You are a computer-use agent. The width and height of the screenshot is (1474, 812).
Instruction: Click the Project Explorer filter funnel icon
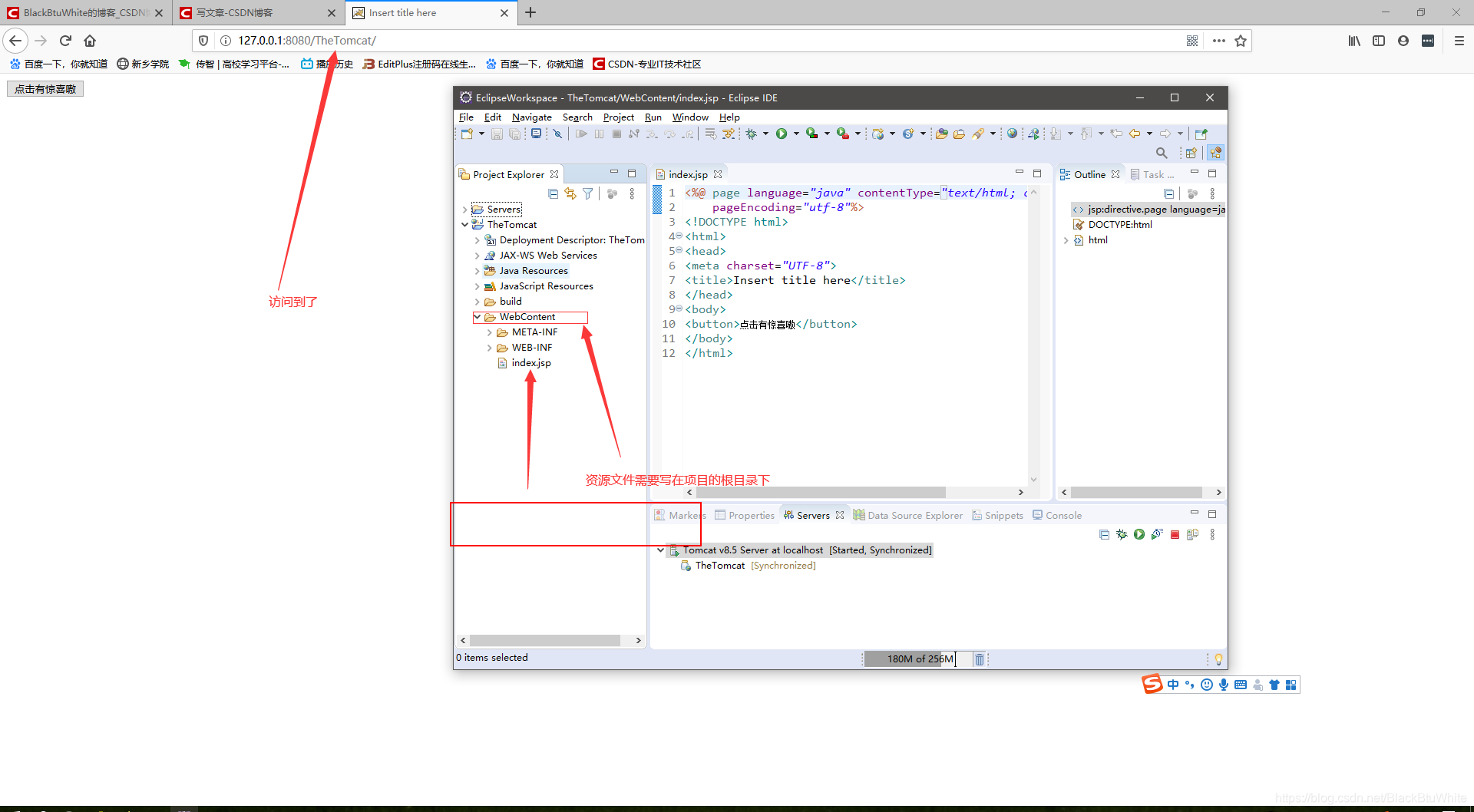[587, 193]
